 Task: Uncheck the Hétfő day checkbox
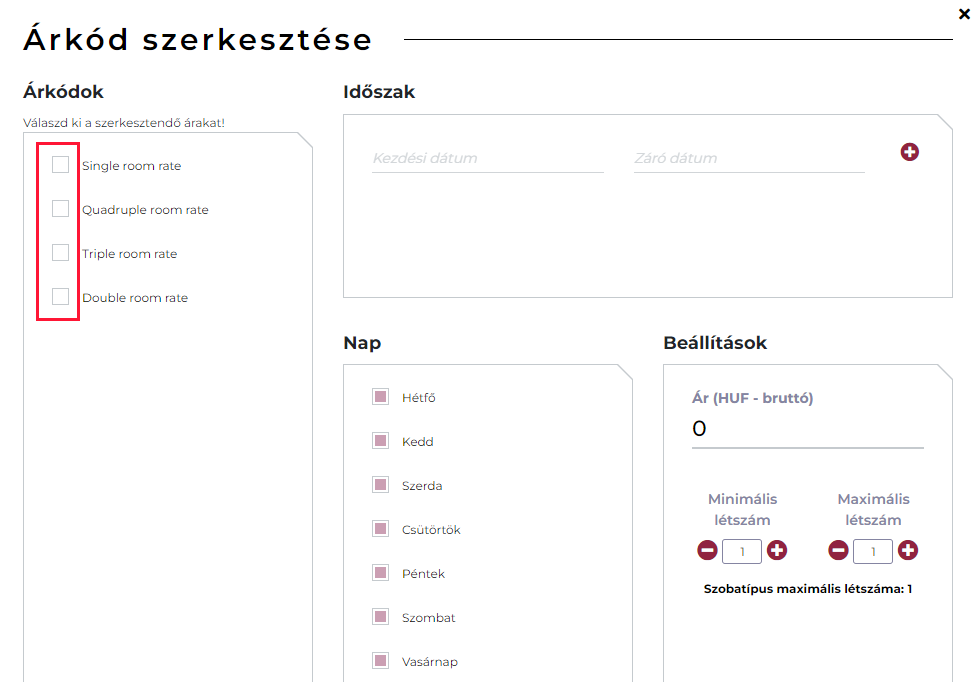(x=380, y=397)
